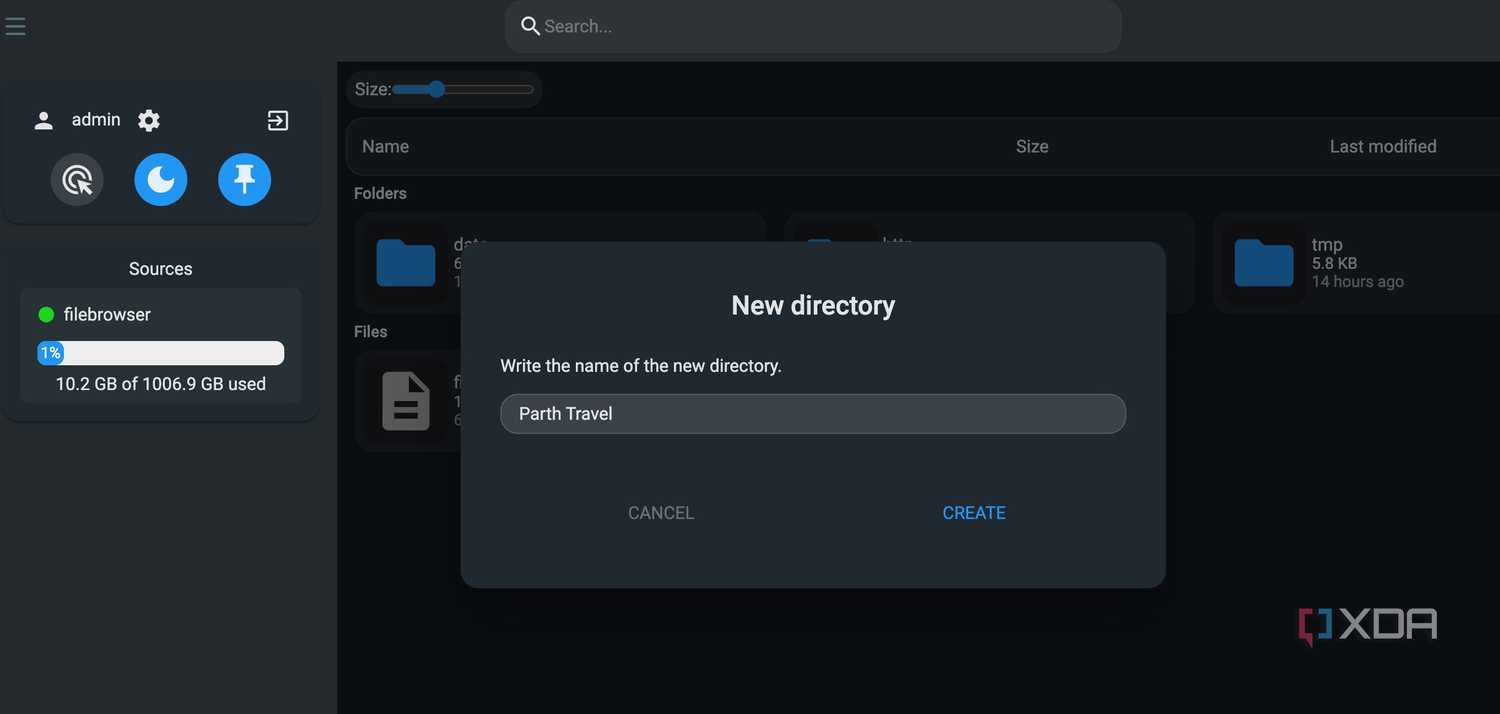Screen dimensions: 1500x714
Task: Open the hamburger menu icon
Action: [x=15, y=27]
